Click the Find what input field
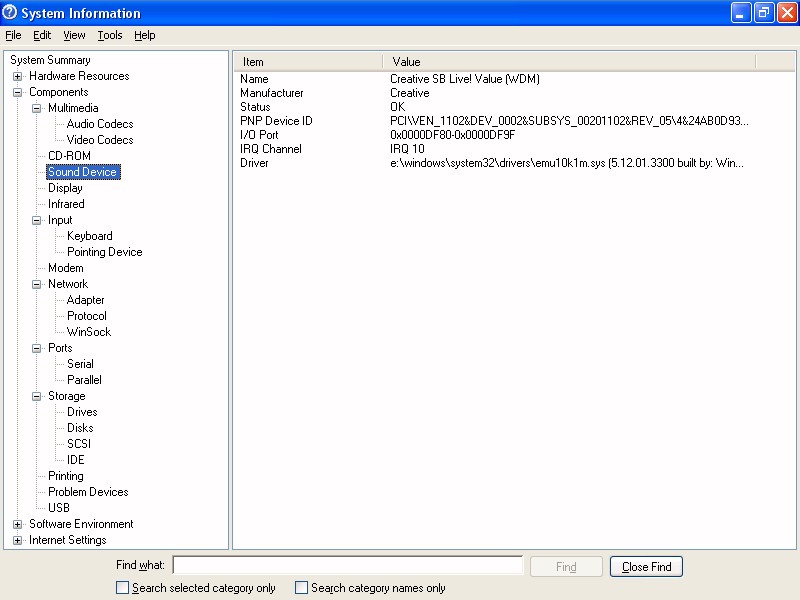The width and height of the screenshot is (800, 600). (x=348, y=565)
